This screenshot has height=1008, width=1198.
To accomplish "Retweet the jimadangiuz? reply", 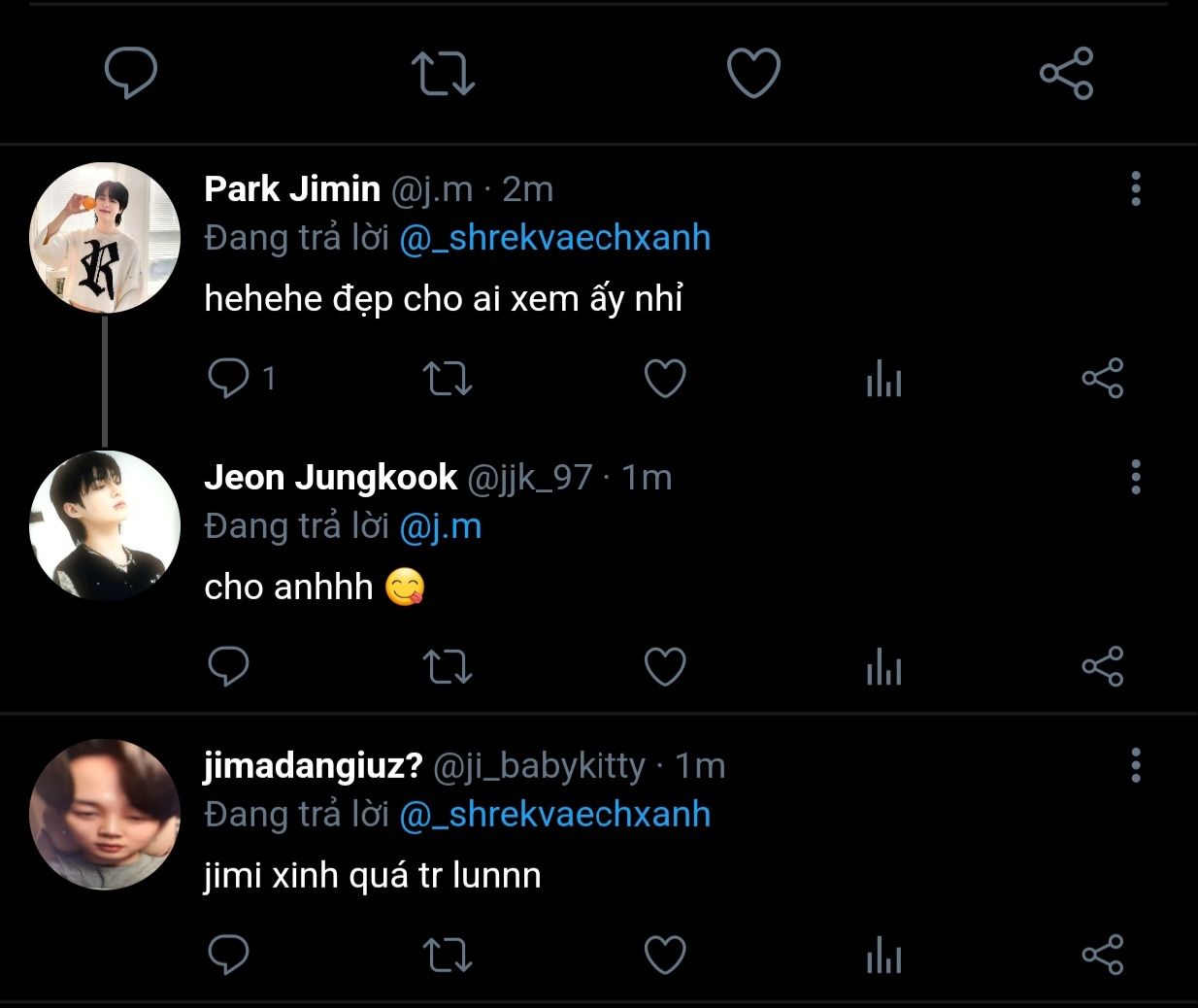I will [448, 955].
